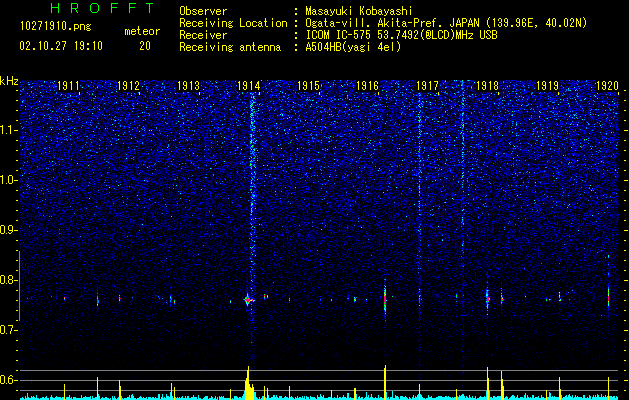The width and height of the screenshot is (629, 400).
Task: Click the strong meteor echo just after 1916
Action: point(385,299)
